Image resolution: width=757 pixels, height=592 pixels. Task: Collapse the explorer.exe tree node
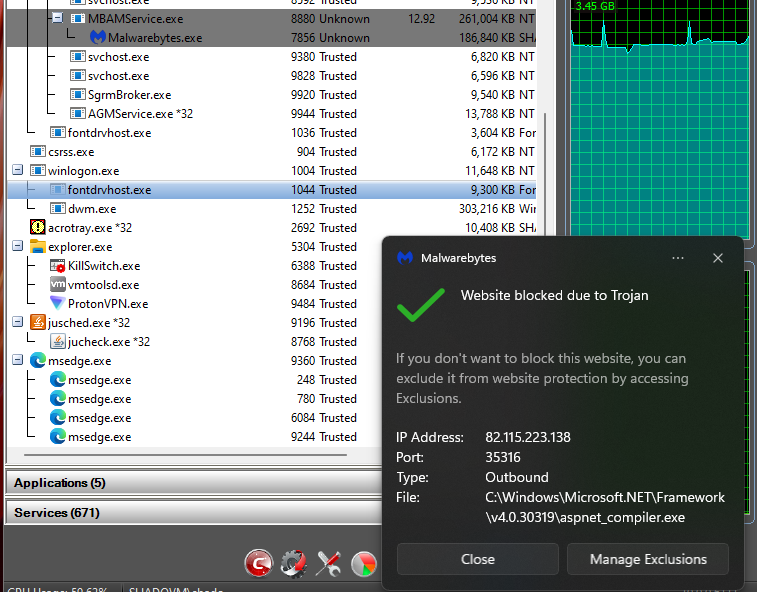click(17, 246)
